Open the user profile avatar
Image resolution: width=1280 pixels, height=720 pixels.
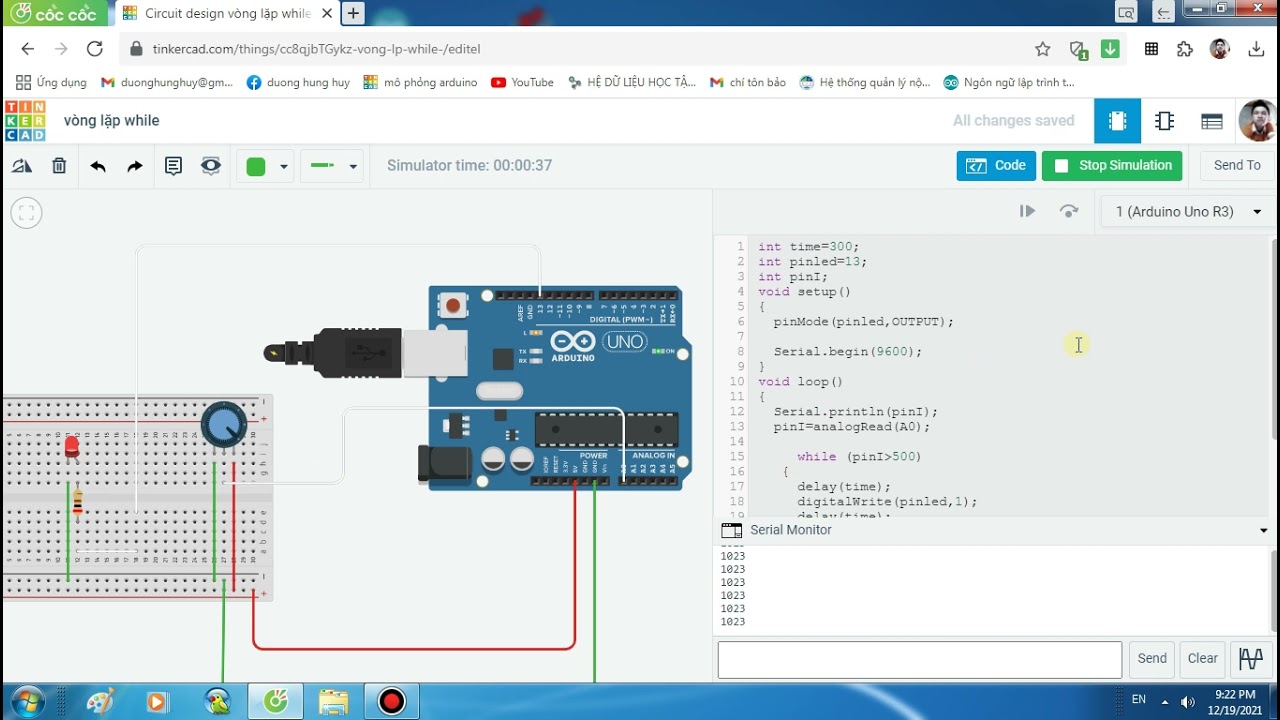point(1258,121)
